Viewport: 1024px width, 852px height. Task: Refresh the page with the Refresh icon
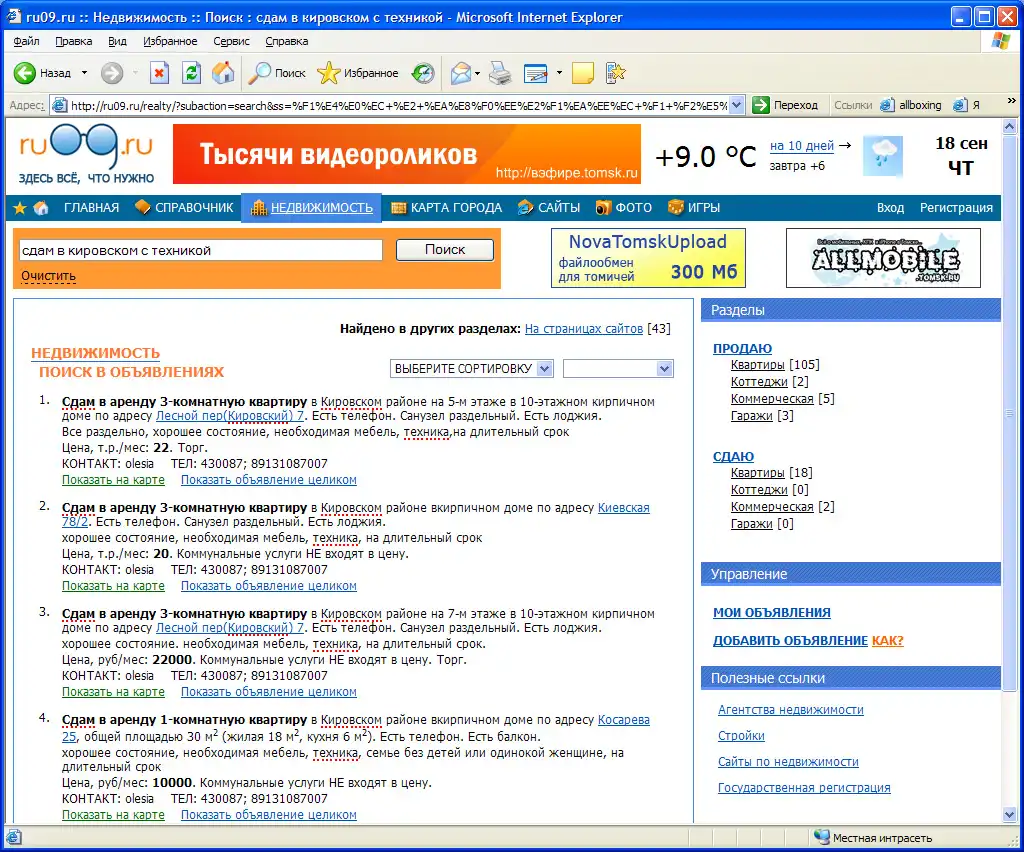pyautogui.click(x=191, y=73)
